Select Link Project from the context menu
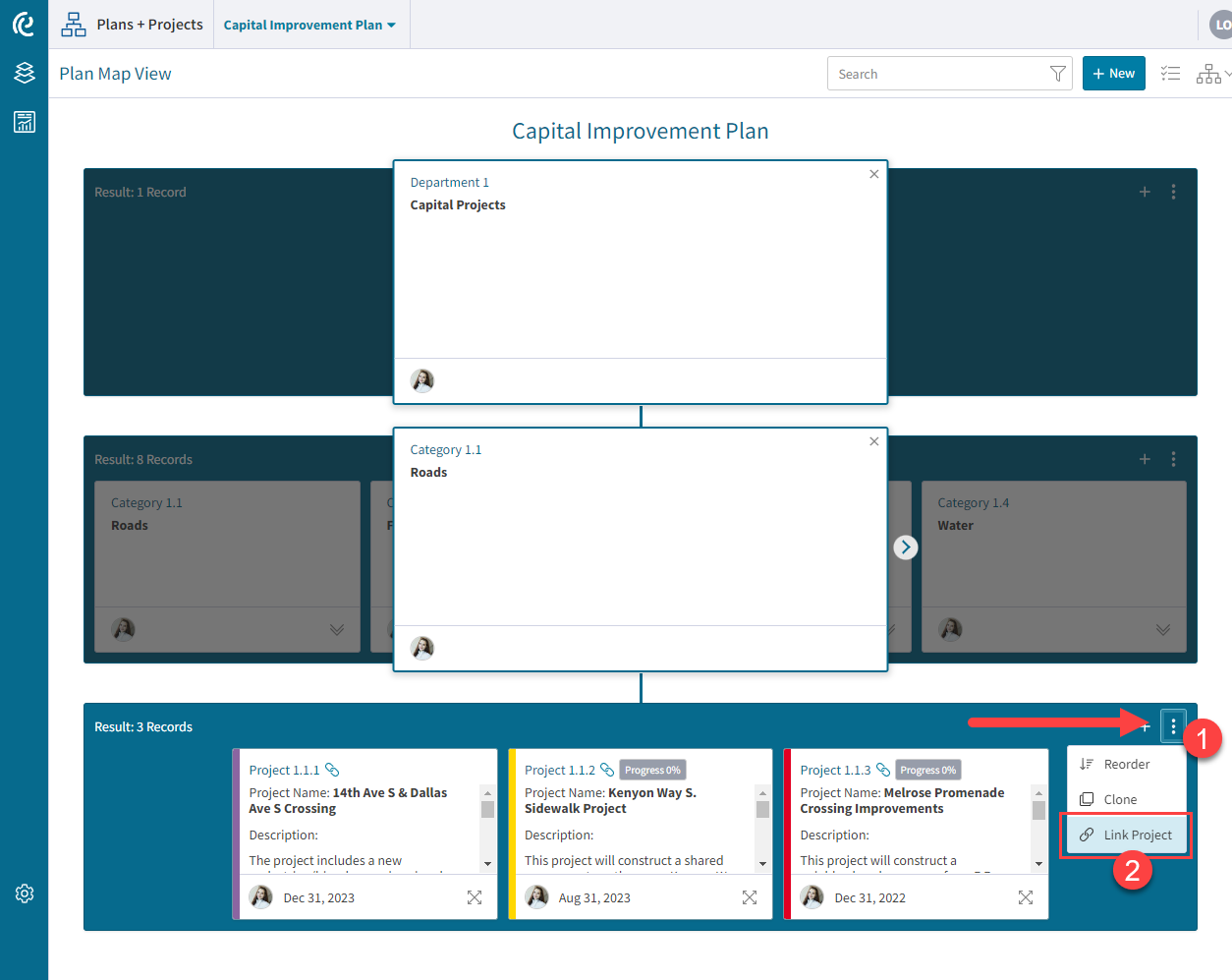 coord(1126,834)
